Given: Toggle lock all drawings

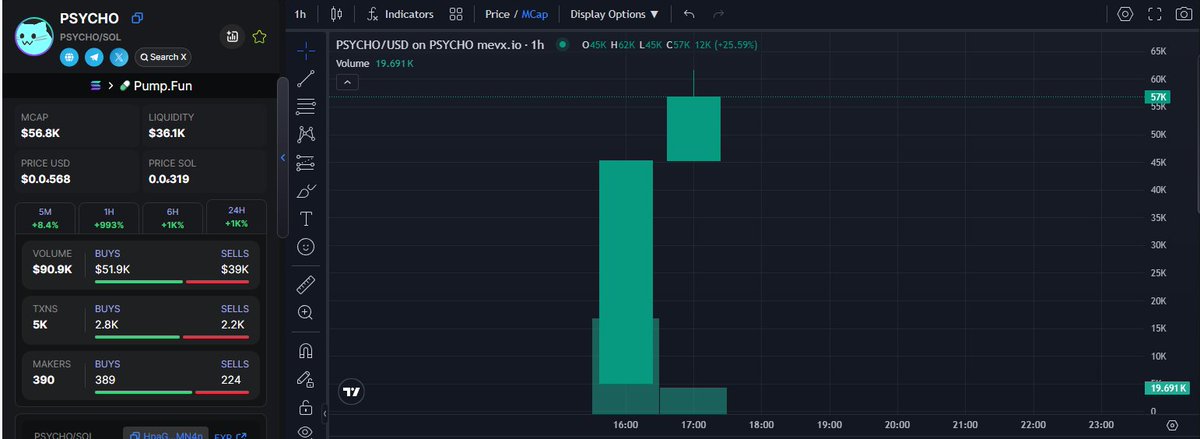Looking at the screenshot, I should [x=306, y=407].
